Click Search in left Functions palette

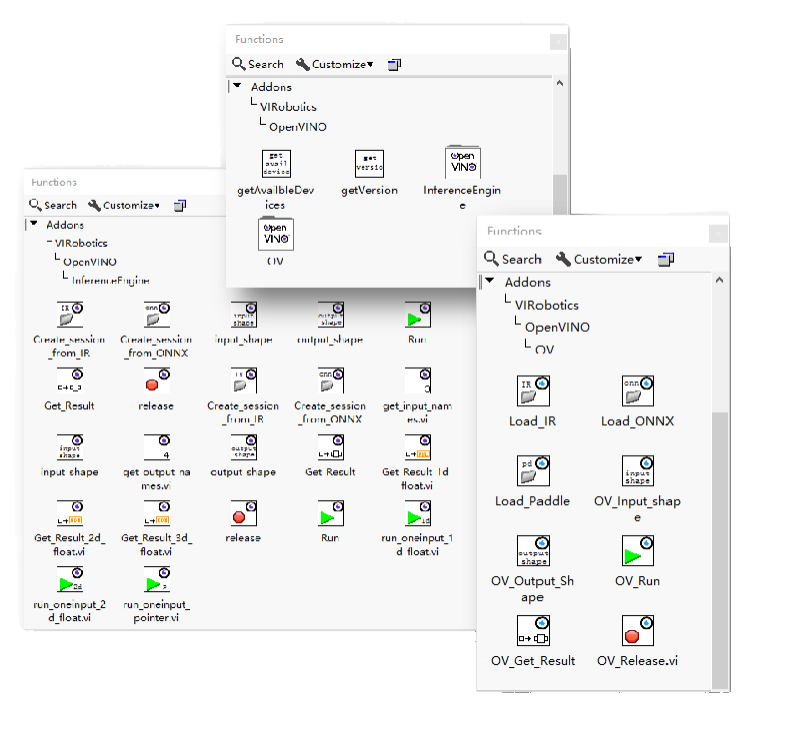53,205
